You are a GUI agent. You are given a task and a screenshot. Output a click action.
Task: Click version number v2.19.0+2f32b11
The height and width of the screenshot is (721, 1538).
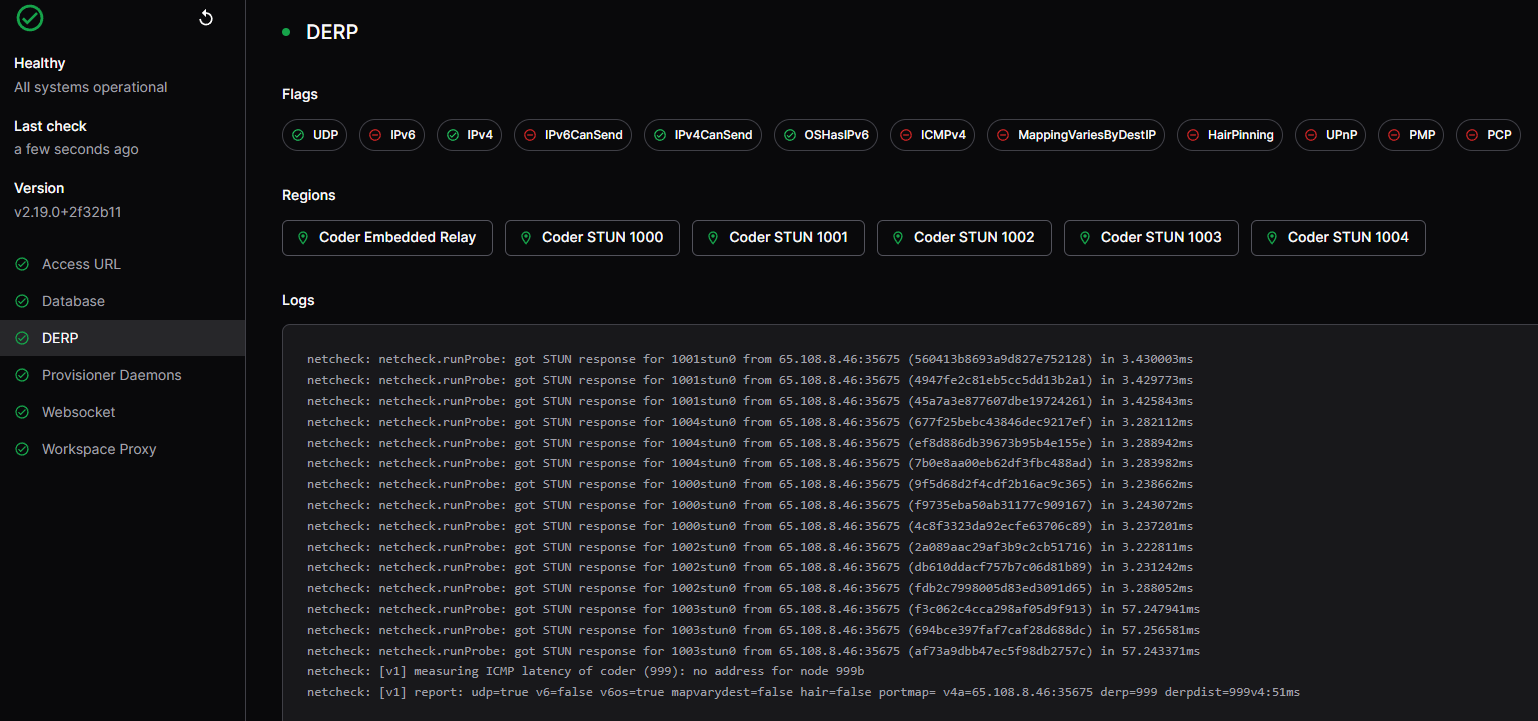tap(68, 212)
